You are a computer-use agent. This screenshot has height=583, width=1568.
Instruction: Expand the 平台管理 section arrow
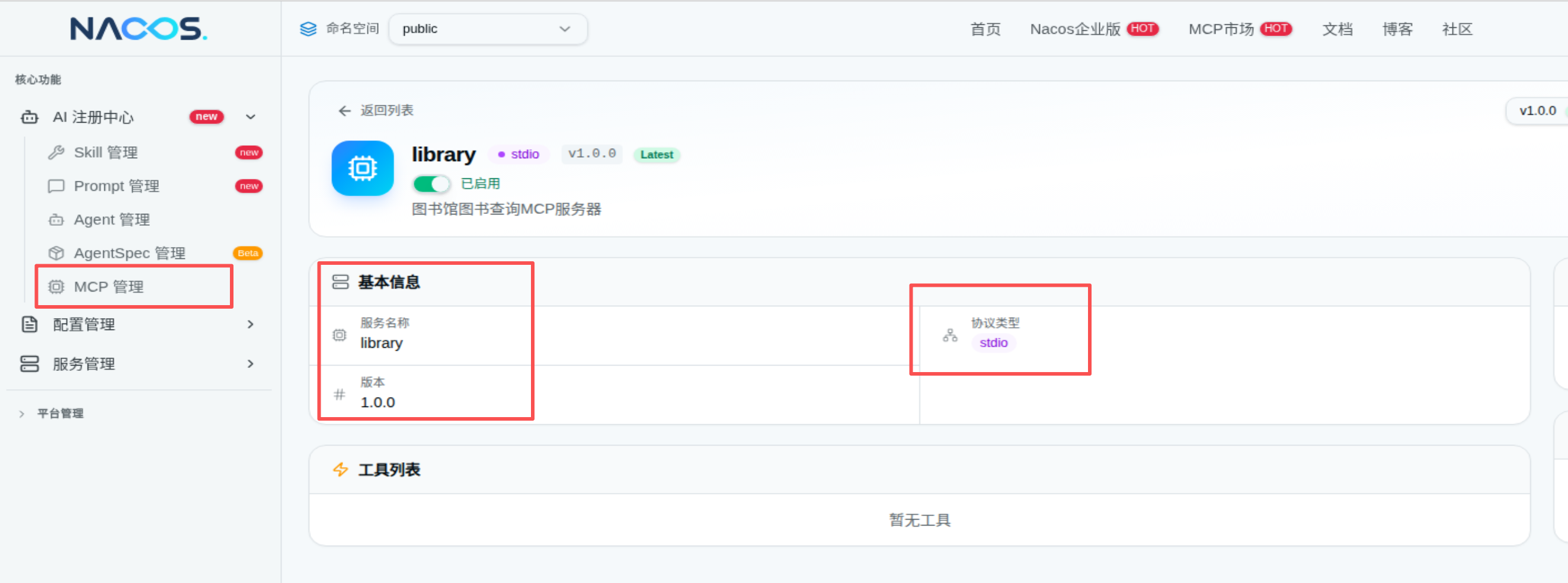click(21, 414)
